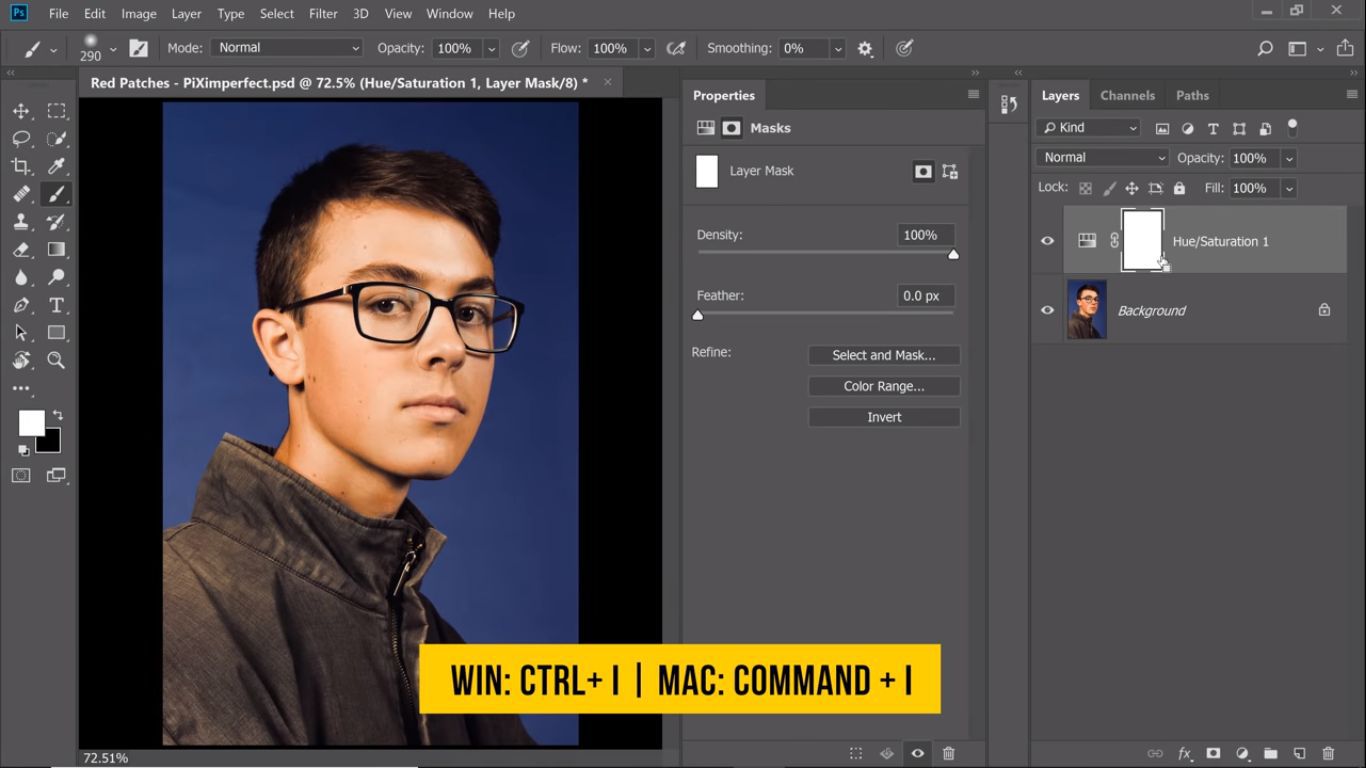Image resolution: width=1366 pixels, height=768 pixels.
Task: Open the Brush Preset picker arrow
Action: [113, 48]
